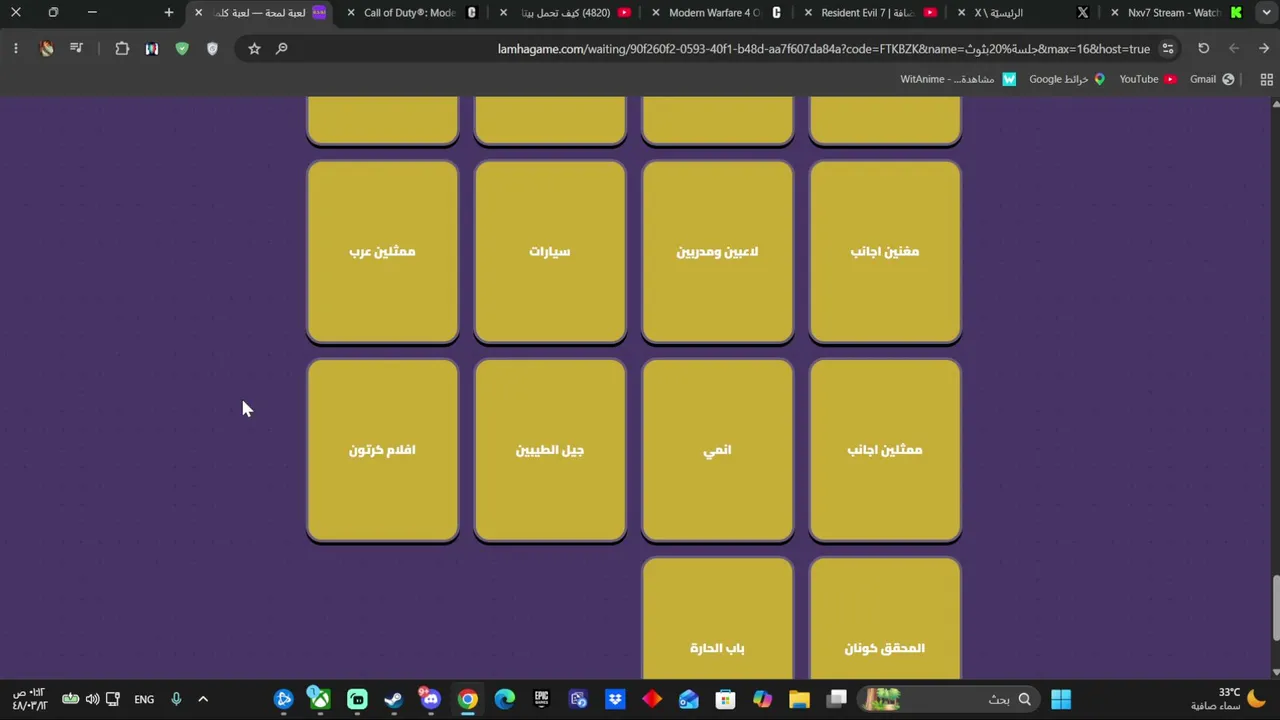
Task: Open Steam from taskbar
Action: [394, 699]
